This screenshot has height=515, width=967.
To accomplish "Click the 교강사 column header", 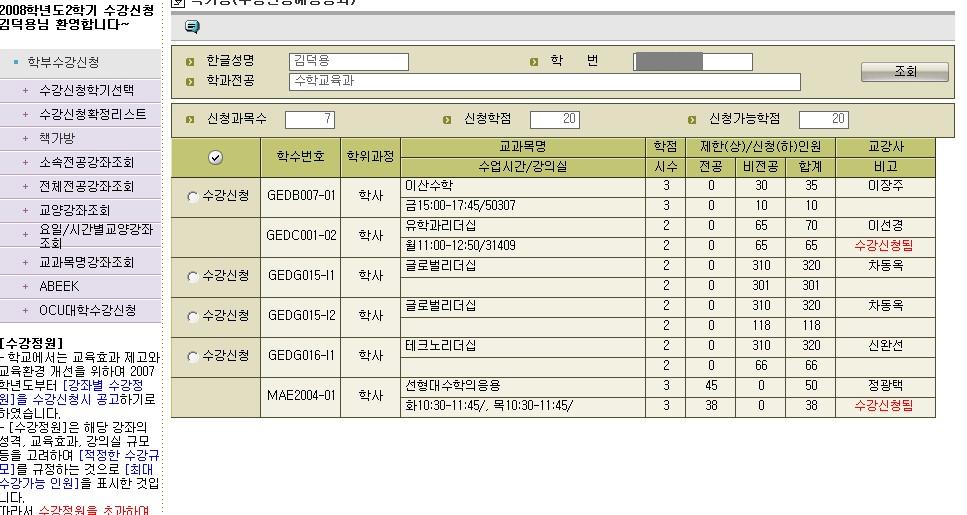I will (886, 147).
